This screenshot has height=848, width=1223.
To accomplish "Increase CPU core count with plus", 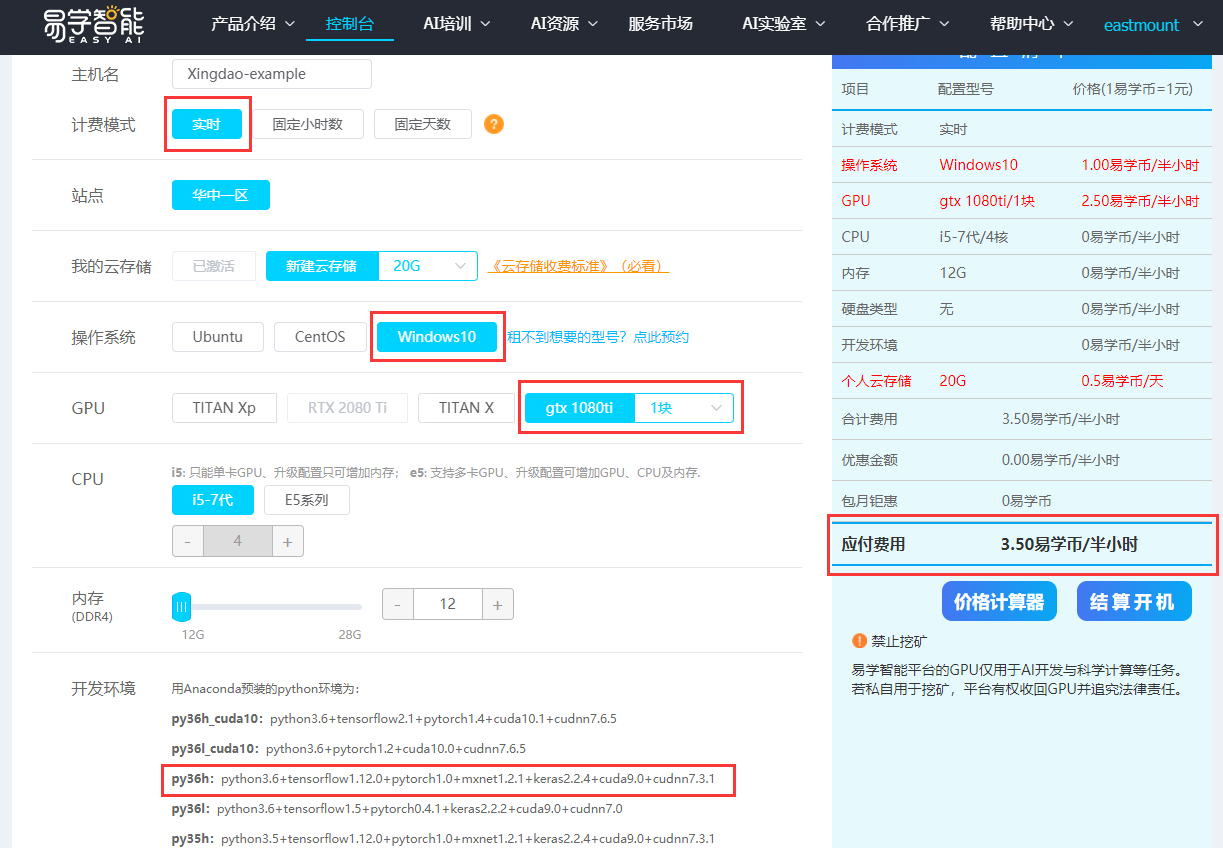I will (287, 541).
